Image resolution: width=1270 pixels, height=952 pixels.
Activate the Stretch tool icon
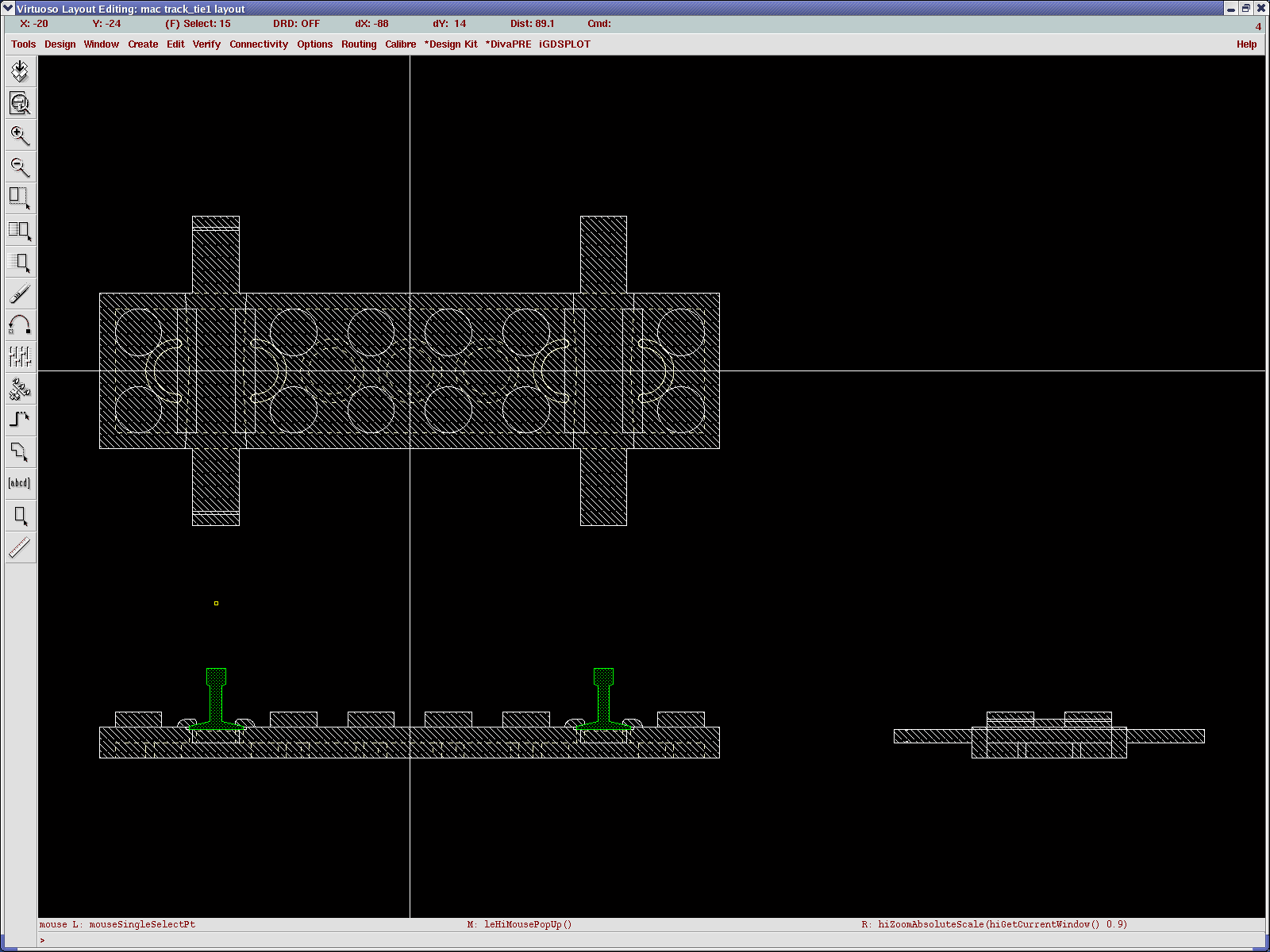pos(20,198)
